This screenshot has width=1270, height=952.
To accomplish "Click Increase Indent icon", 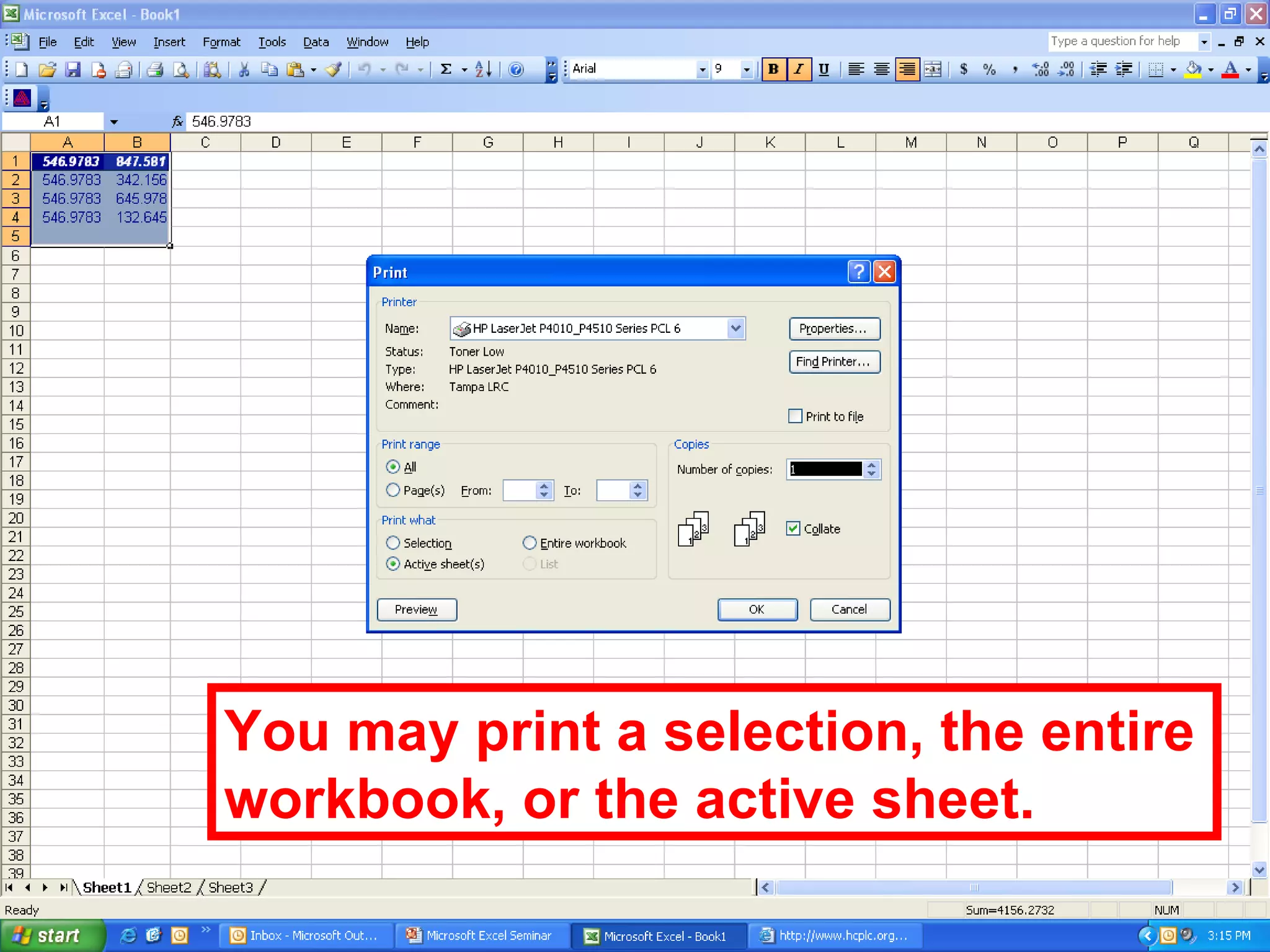I will pyautogui.click(x=1123, y=69).
